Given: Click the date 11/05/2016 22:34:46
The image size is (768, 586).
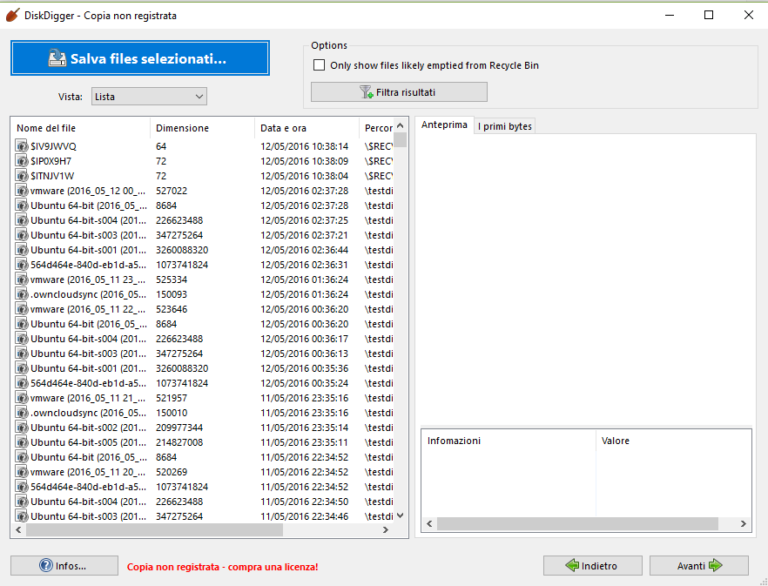Looking at the screenshot, I should 304,516.
